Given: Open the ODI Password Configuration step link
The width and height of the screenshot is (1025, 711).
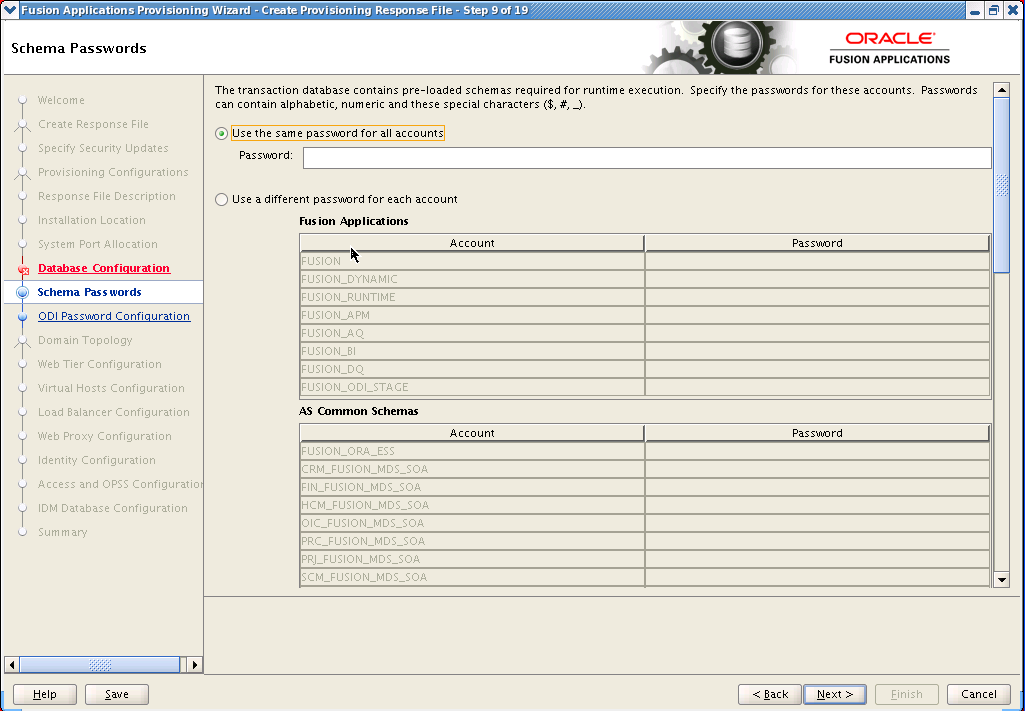Looking at the screenshot, I should tap(114, 316).
